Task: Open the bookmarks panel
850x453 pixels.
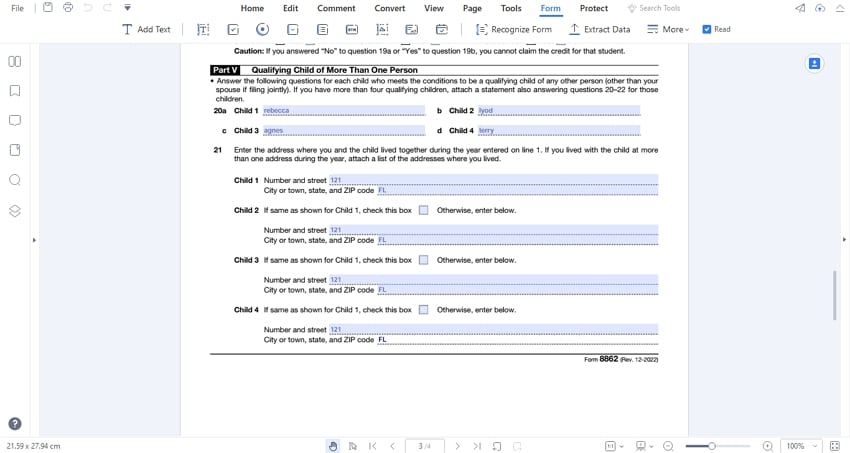Action: tap(15, 90)
